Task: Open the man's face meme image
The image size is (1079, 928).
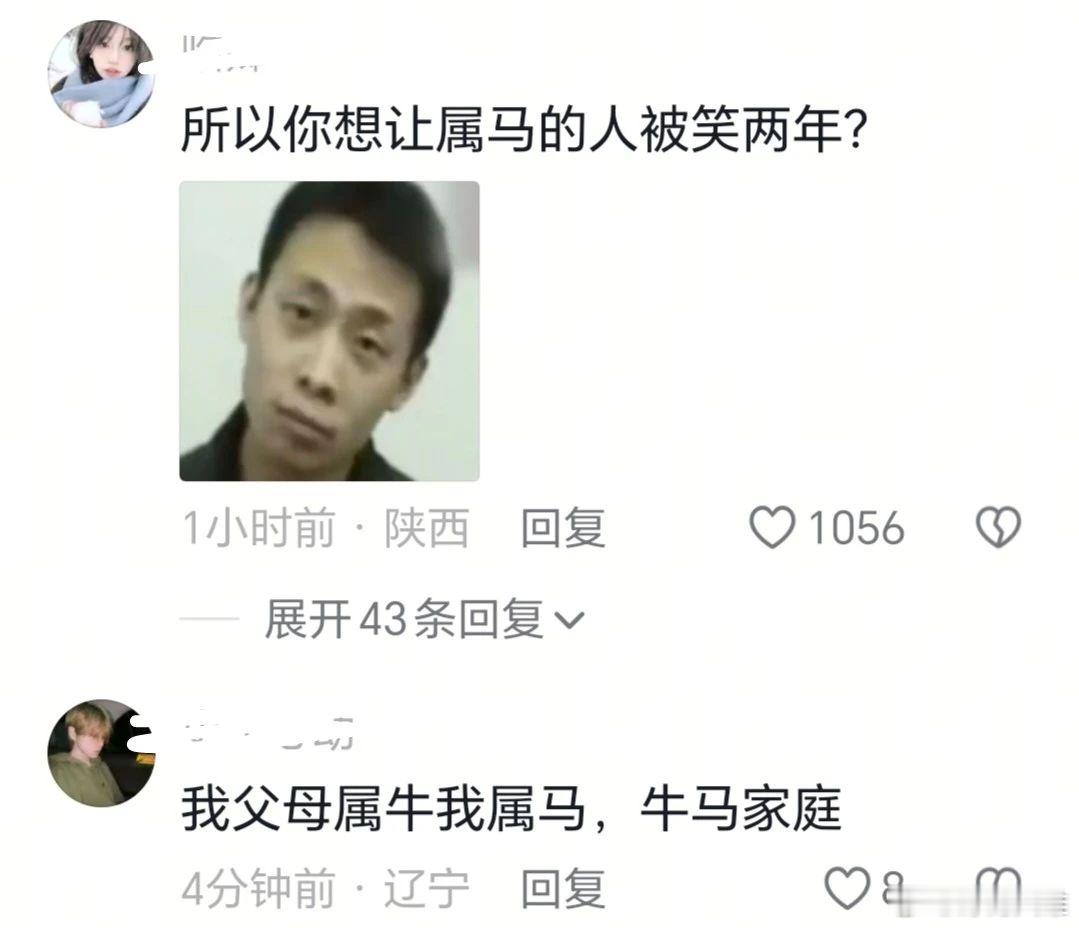Action: (x=329, y=331)
